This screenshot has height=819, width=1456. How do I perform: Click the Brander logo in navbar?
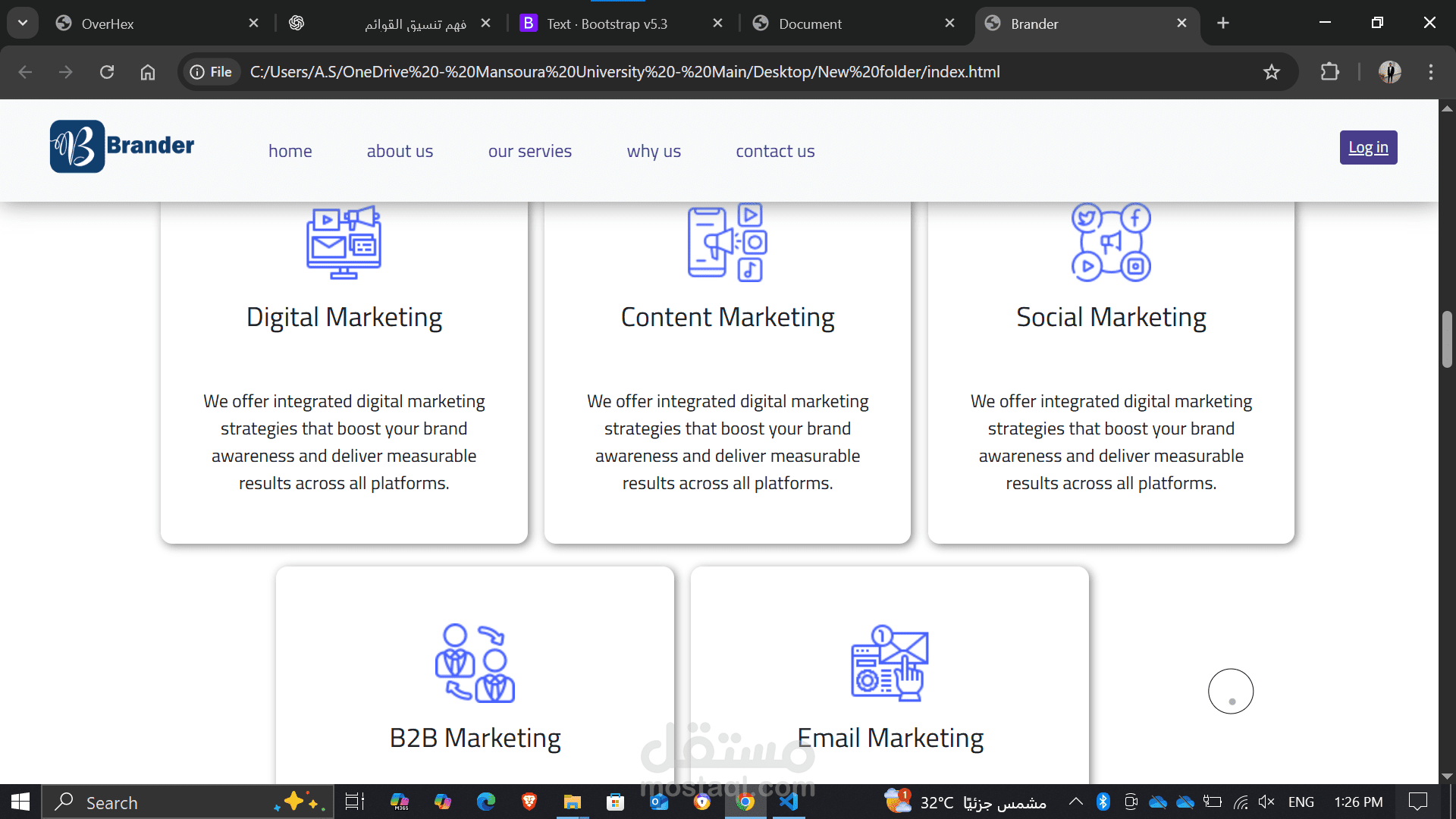click(122, 146)
